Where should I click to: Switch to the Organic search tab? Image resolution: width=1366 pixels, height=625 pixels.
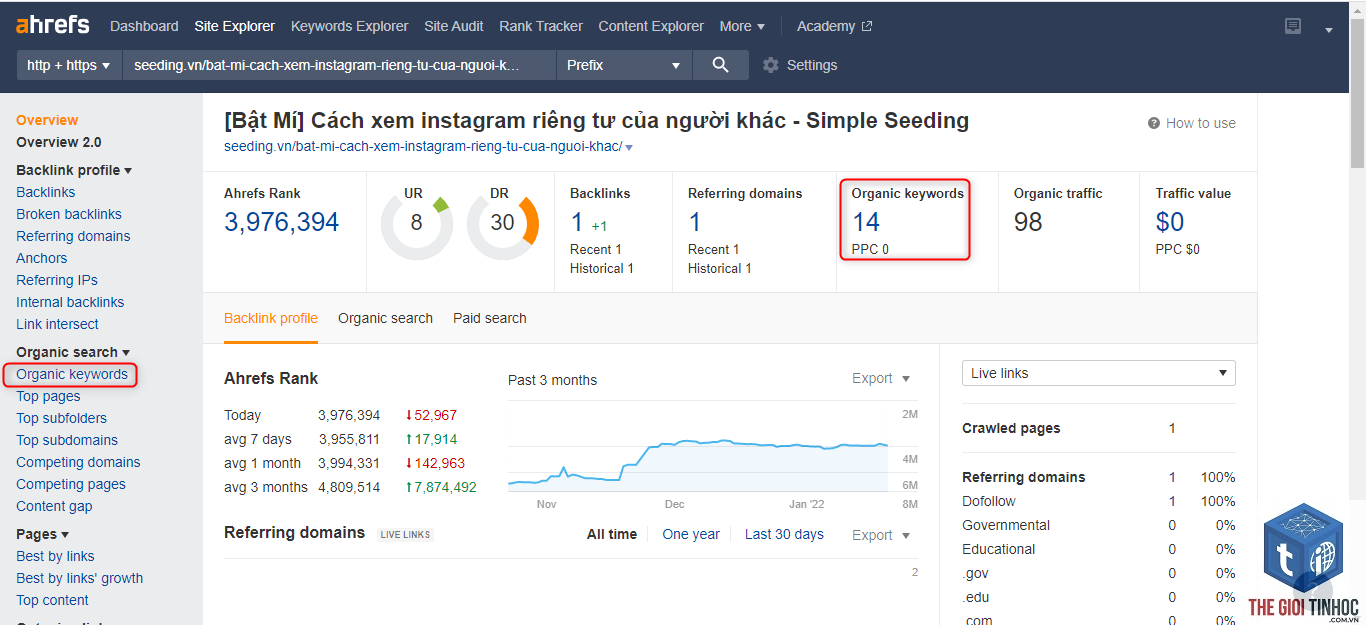[385, 318]
